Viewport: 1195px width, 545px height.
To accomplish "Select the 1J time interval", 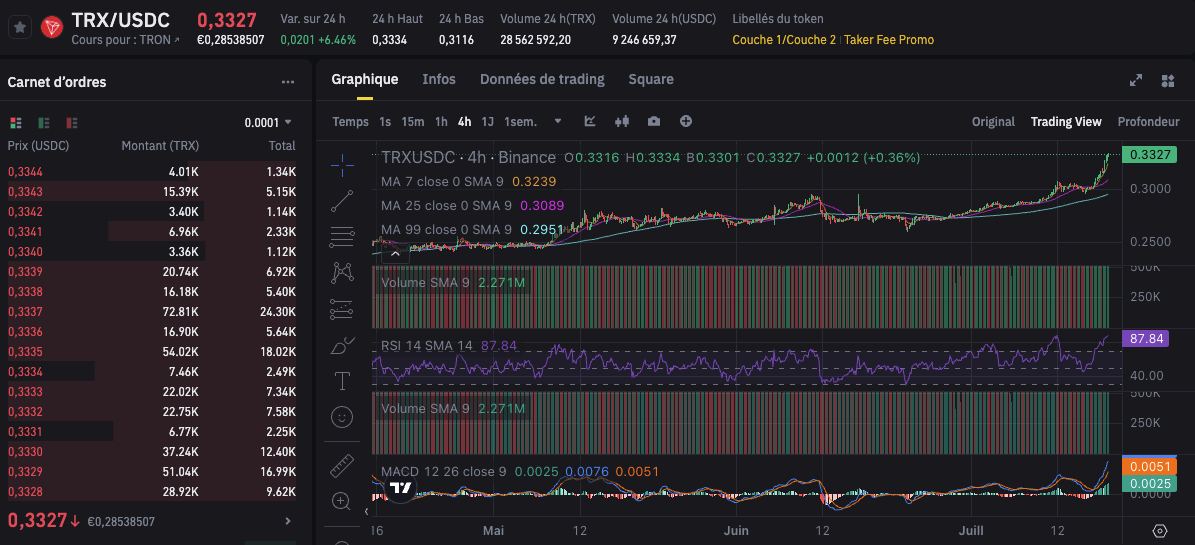I will tap(488, 122).
